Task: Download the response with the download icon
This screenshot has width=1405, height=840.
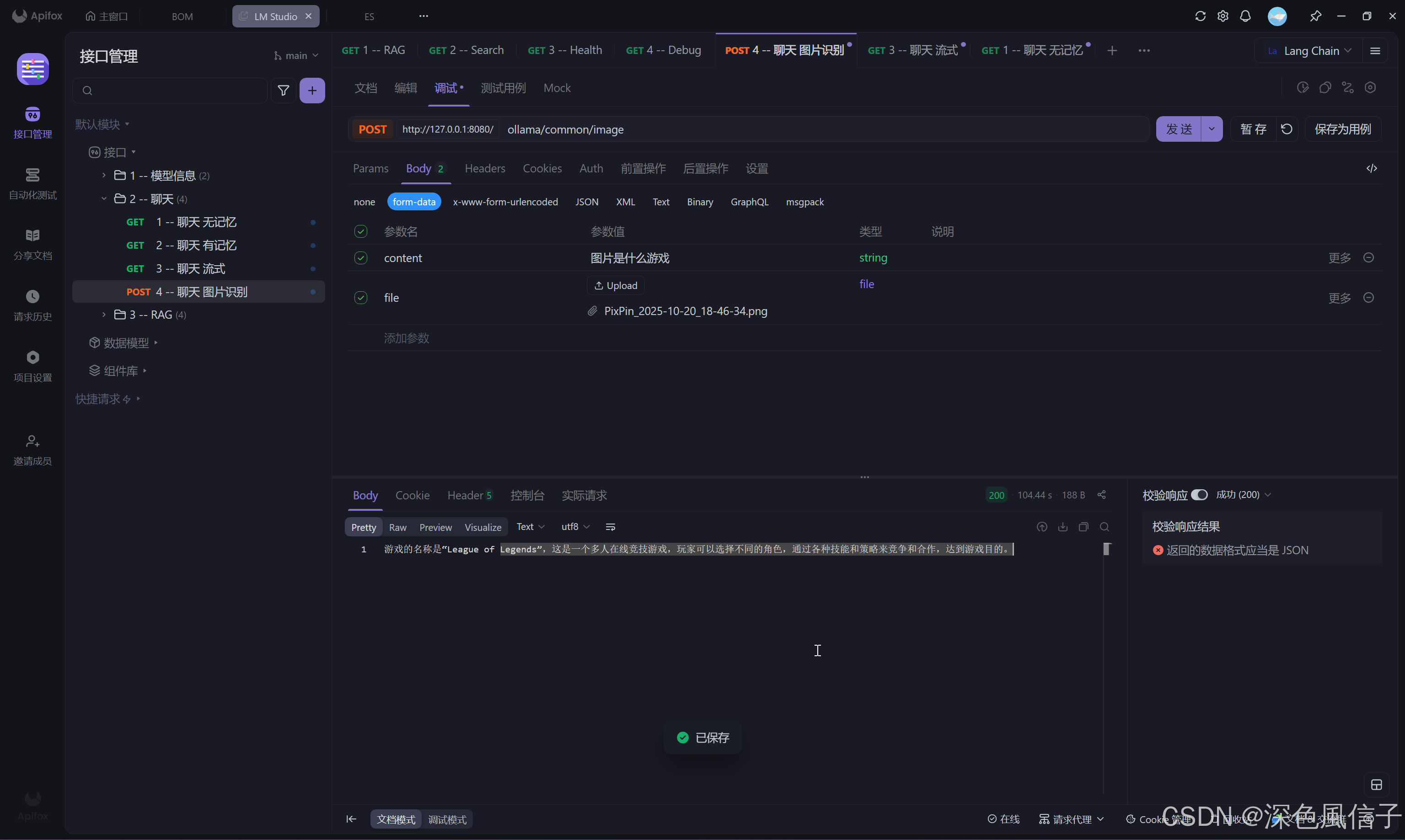Action: click(x=1062, y=527)
